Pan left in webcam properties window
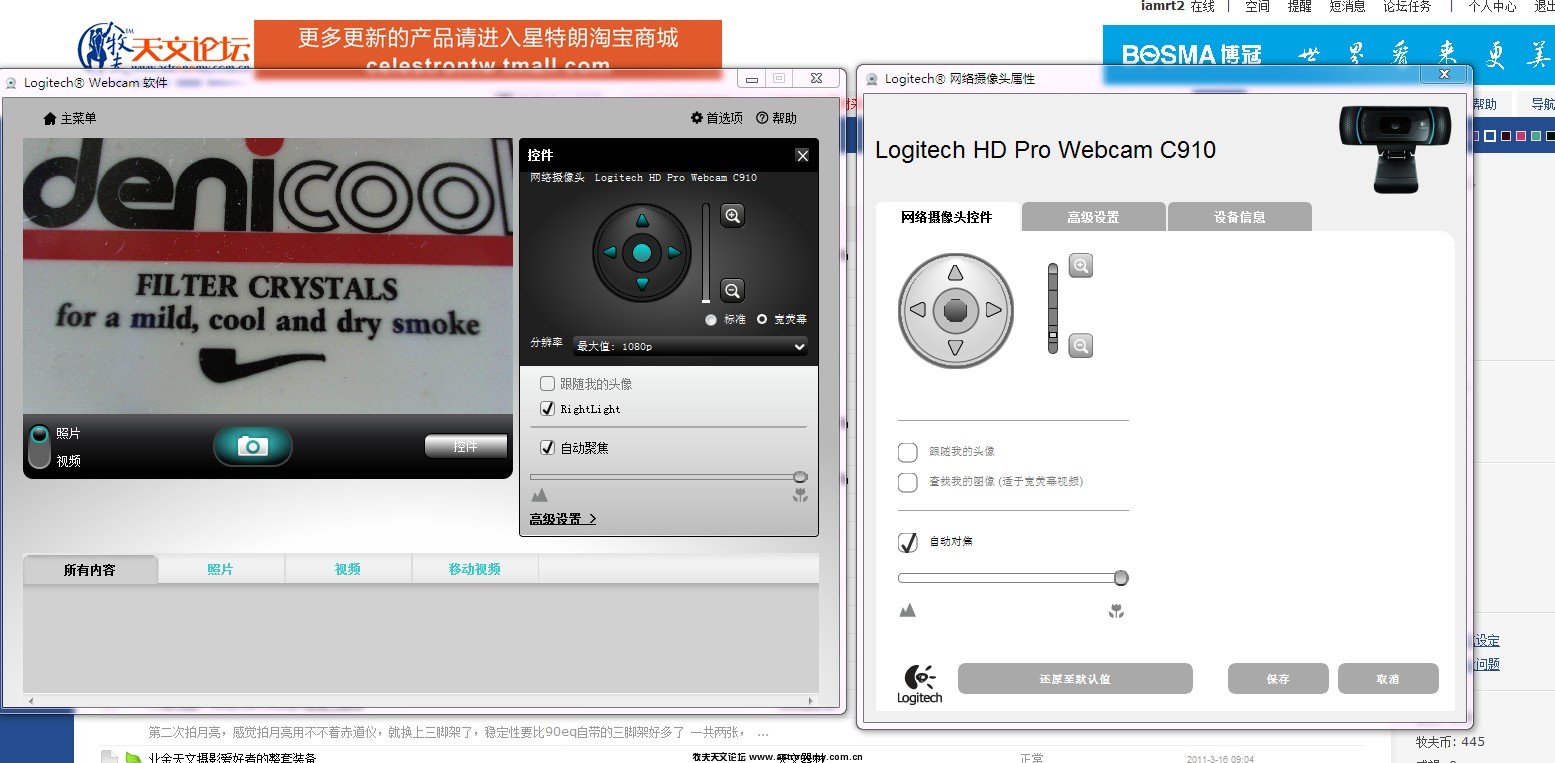The height and width of the screenshot is (763, 1555). (917, 310)
